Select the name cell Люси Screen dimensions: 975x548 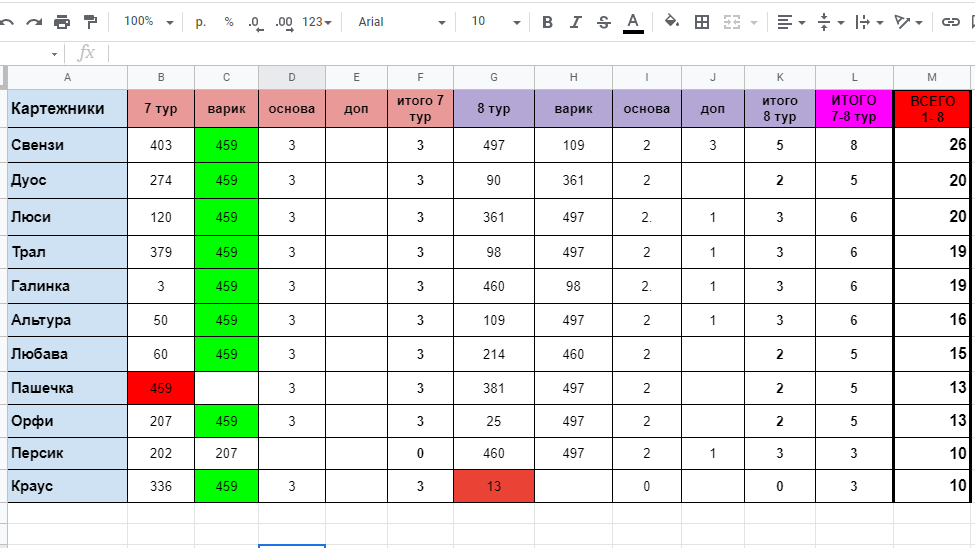[x=67, y=217]
